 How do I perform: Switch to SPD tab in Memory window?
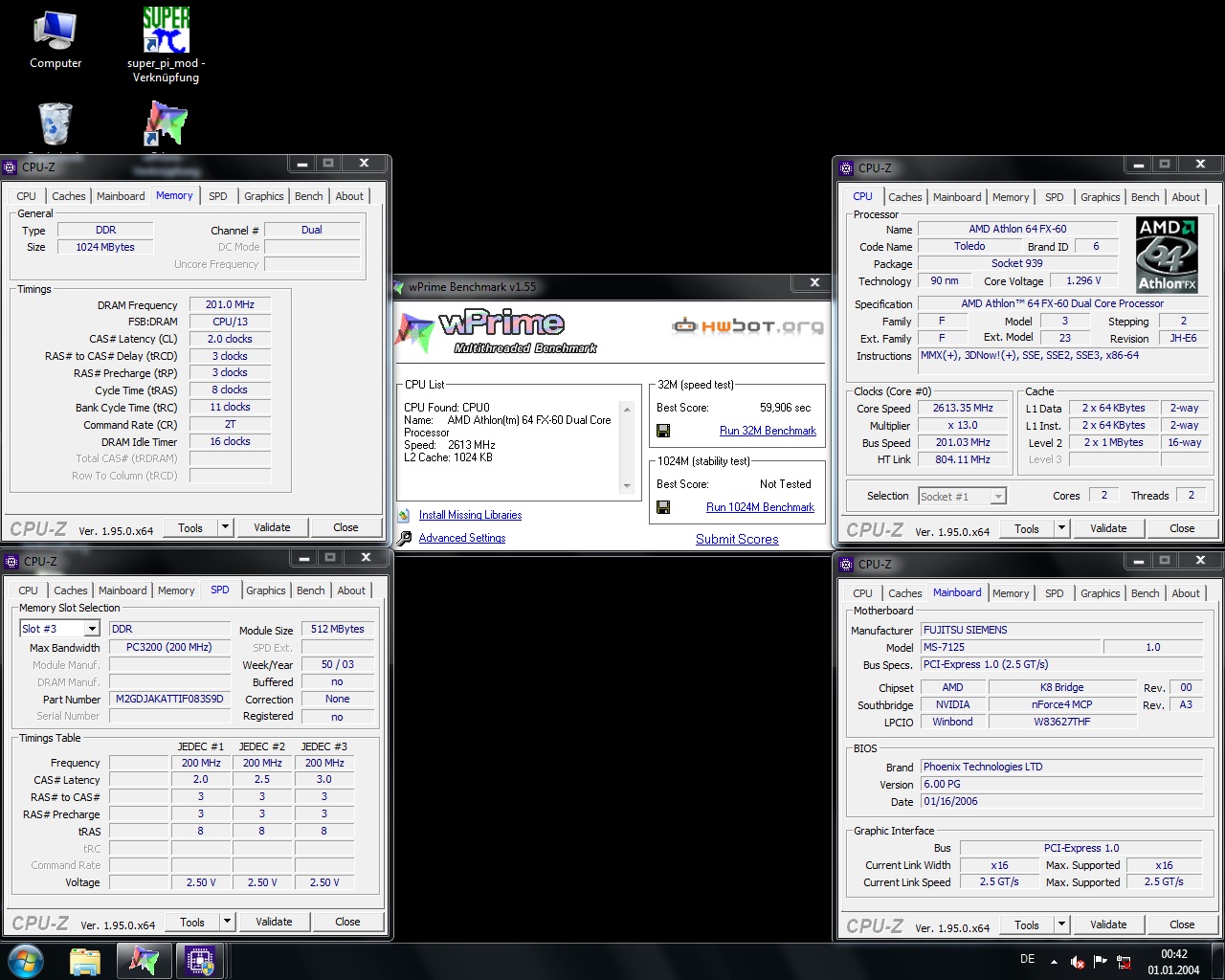point(218,196)
